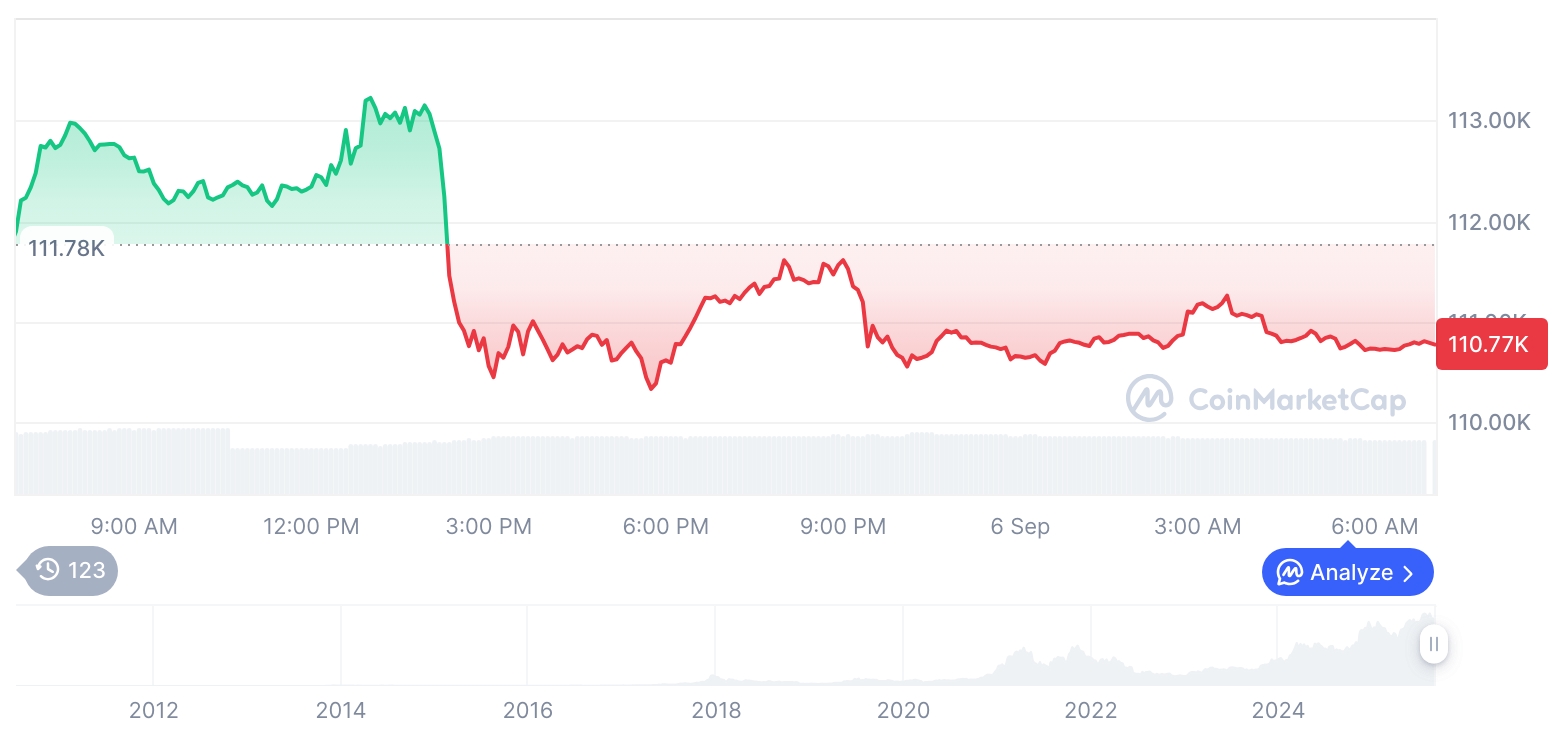This screenshot has height=732, width=1566.
Task: Expand the Analyze chevron arrow
Action: [1409, 573]
